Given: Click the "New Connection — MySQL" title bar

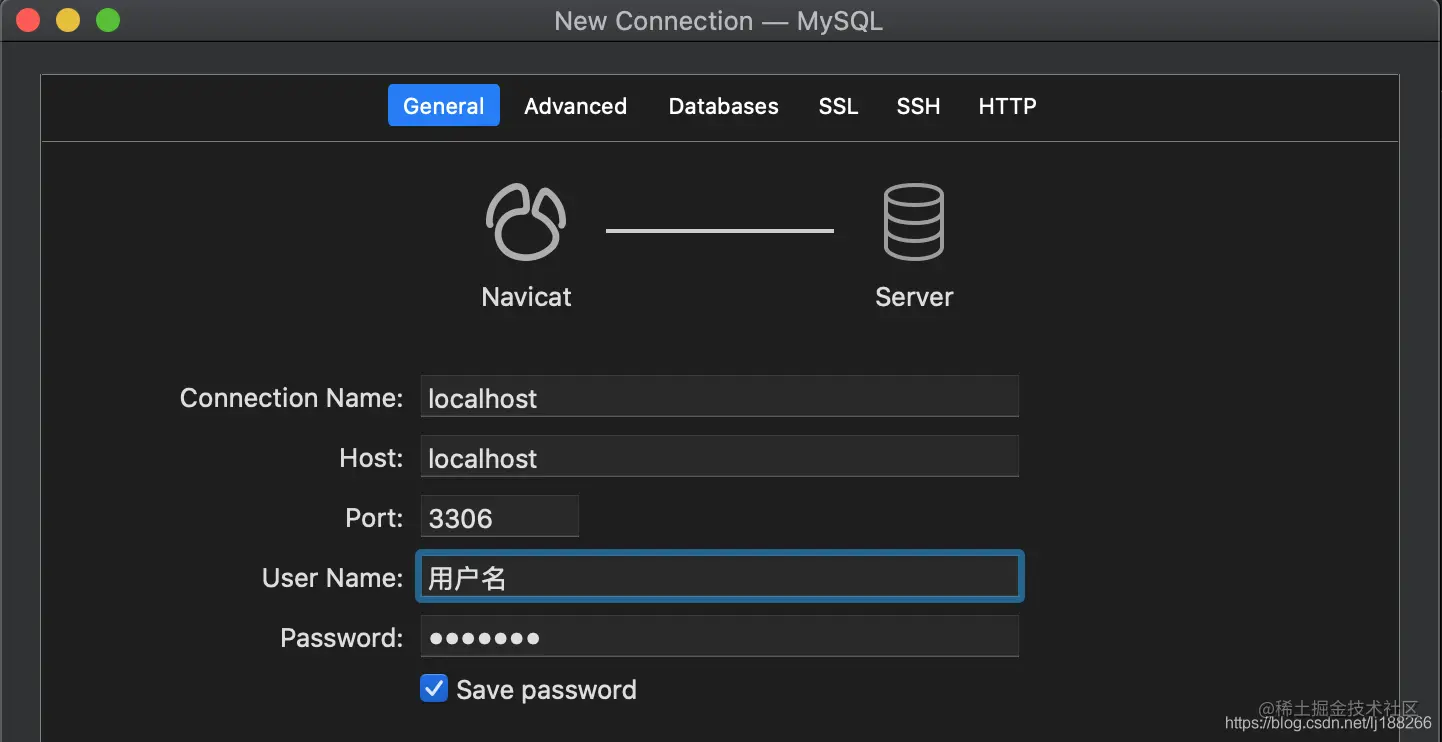Looking at the screenshot, I should (718, 21).
